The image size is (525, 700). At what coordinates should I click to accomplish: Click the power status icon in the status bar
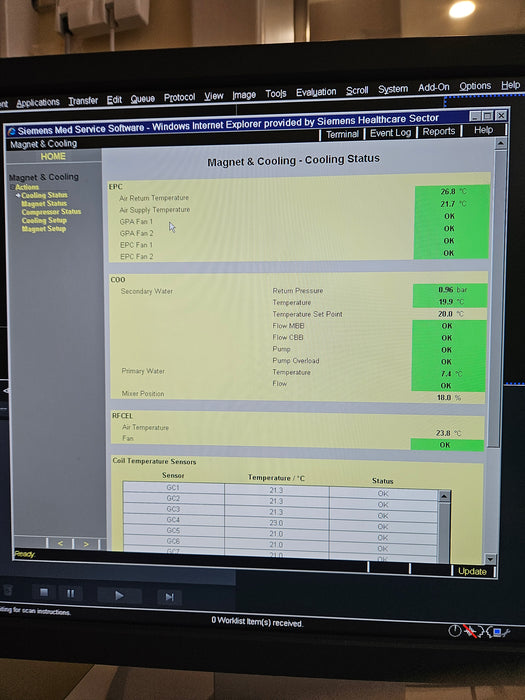pyautogui.click(x=454, y=630)
